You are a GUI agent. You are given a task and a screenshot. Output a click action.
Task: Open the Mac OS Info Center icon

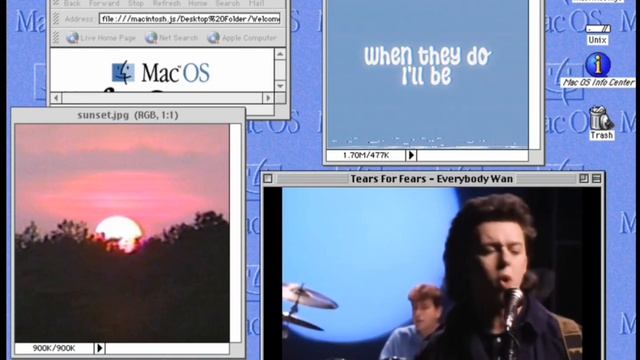598,69
